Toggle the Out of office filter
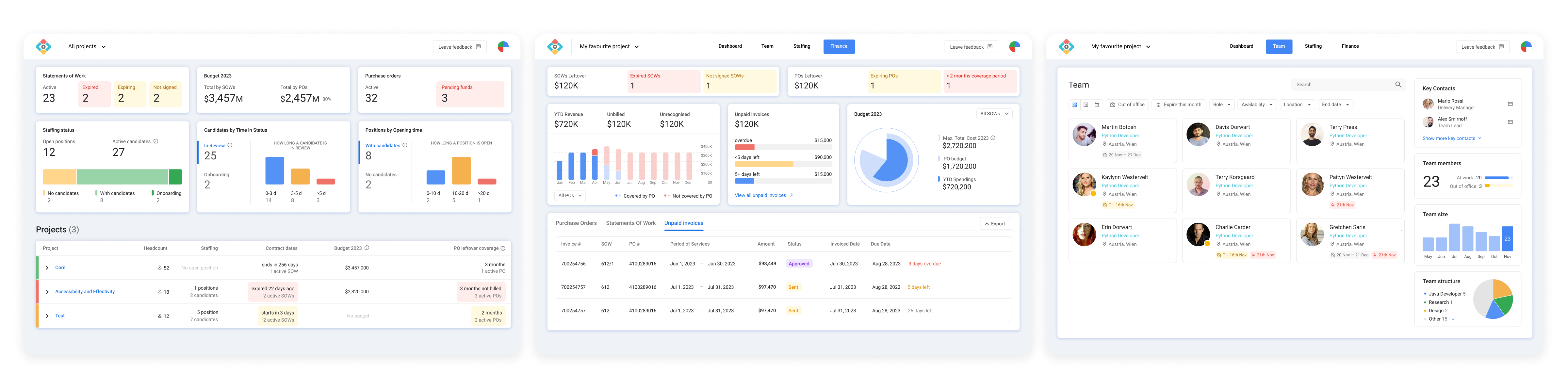This screenshot has width=1568, height=389. tap(1127, 105)
